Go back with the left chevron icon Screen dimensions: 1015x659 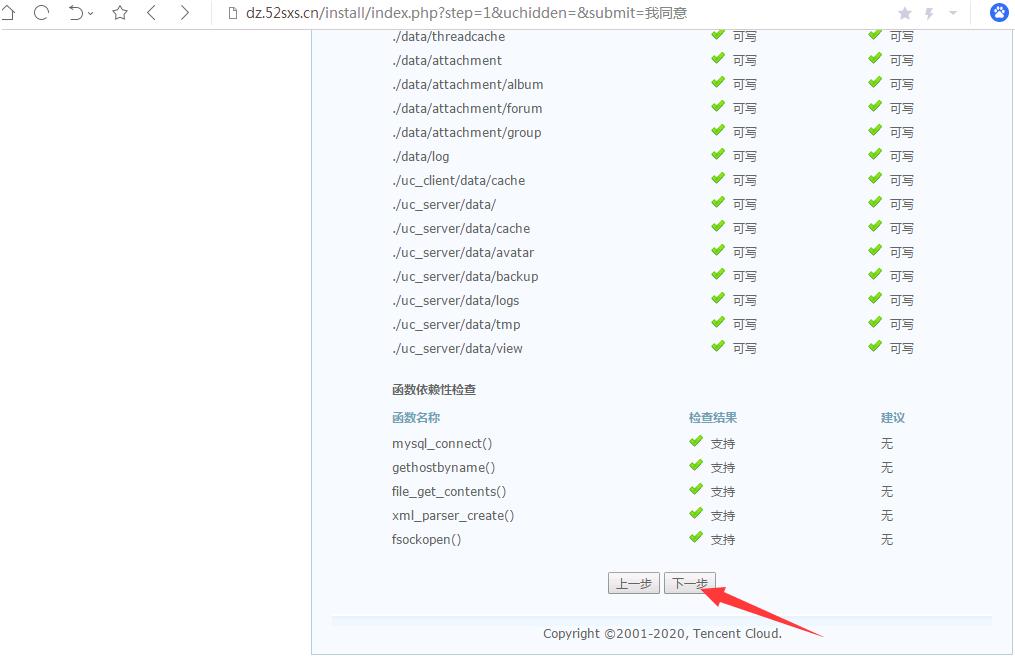152,12
